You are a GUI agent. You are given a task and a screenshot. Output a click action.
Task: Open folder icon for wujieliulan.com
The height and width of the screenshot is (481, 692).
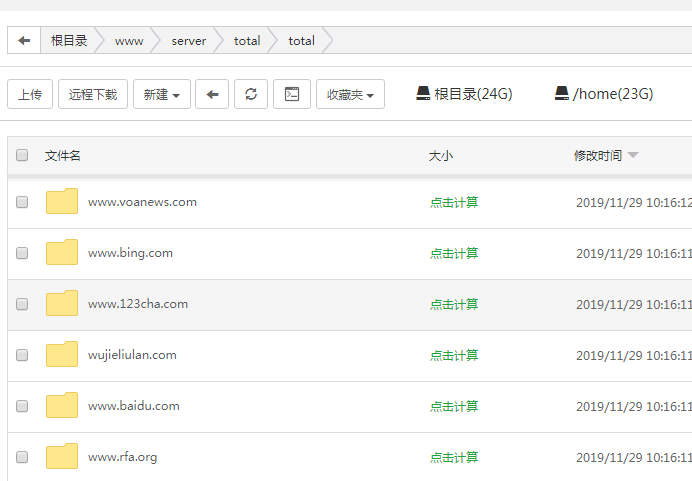[x=62, y=354]
